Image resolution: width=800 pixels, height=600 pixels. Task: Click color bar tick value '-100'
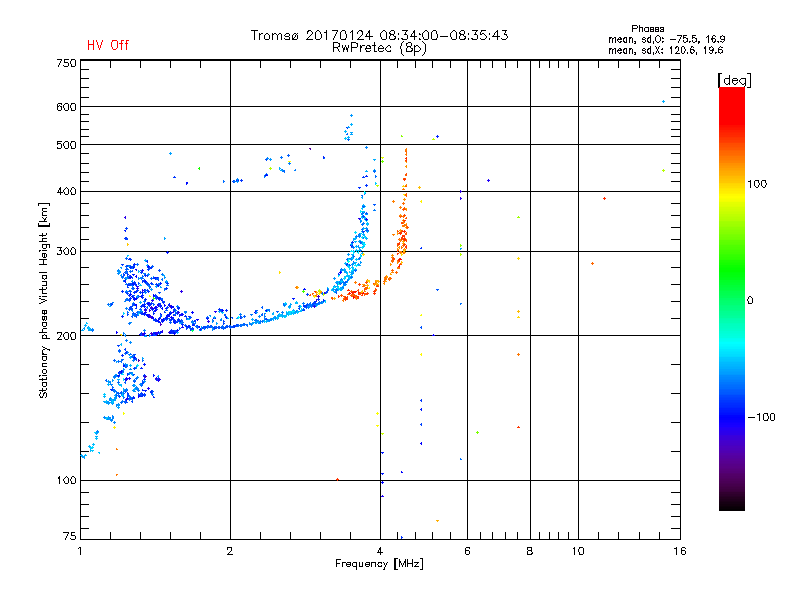click(x=761, y=417)
